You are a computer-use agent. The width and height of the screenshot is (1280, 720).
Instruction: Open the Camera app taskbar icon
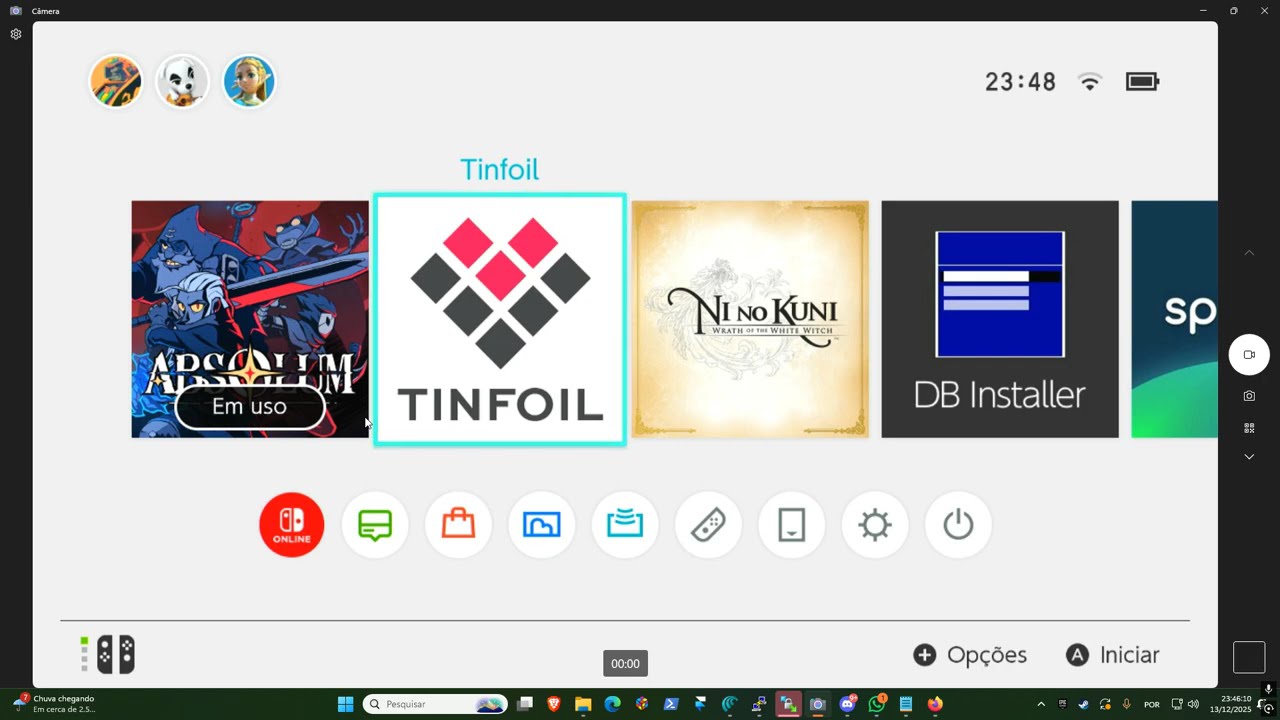pyautogui.click(x=817, y=704)
